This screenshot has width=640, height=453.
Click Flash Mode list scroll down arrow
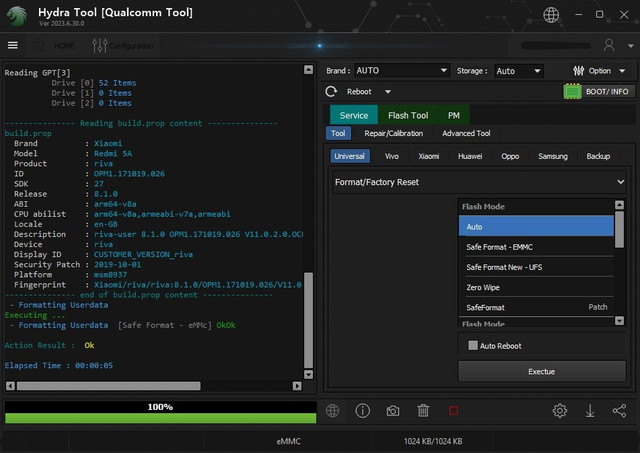(619, 321)
